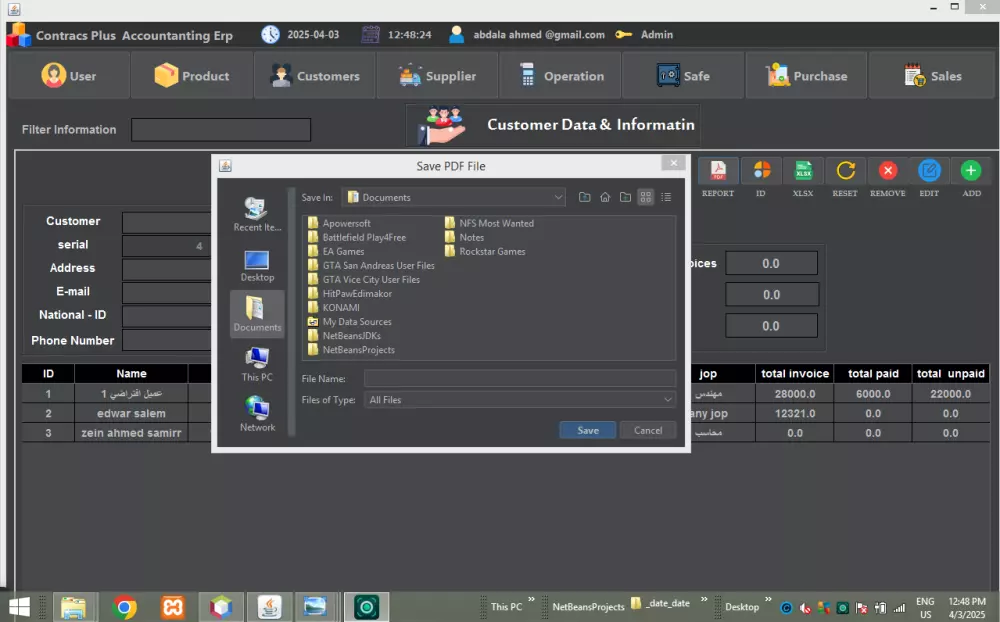
Task: Click the Save button
Action: pyautogui.click(x=587, y=429)
